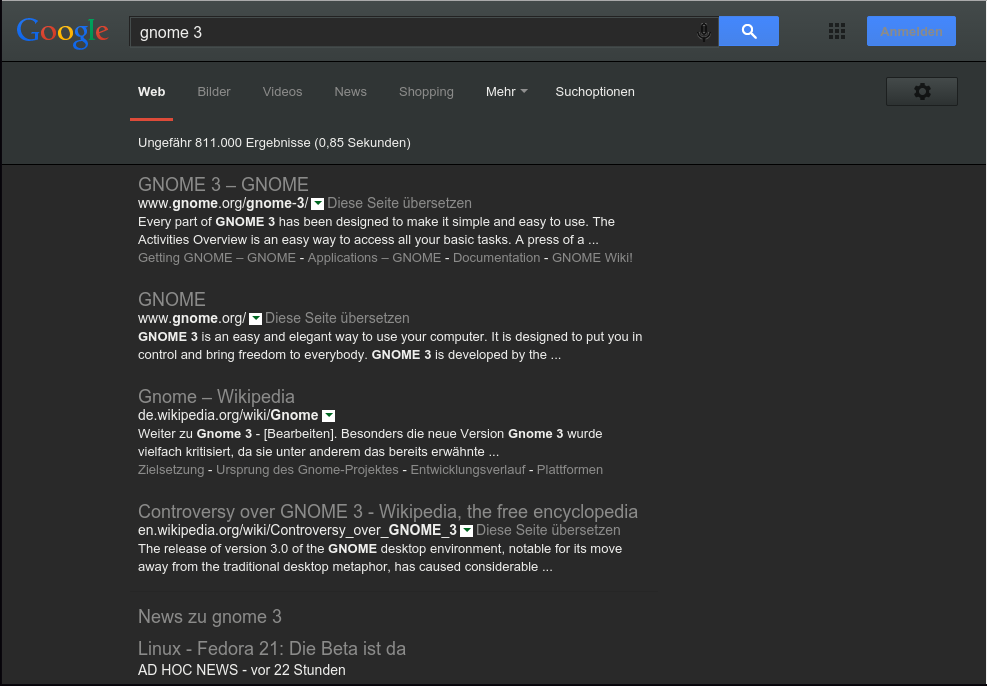
Task: Expand arrow next to www.gnome.org/gnome-3/
Action: [318, 204]
